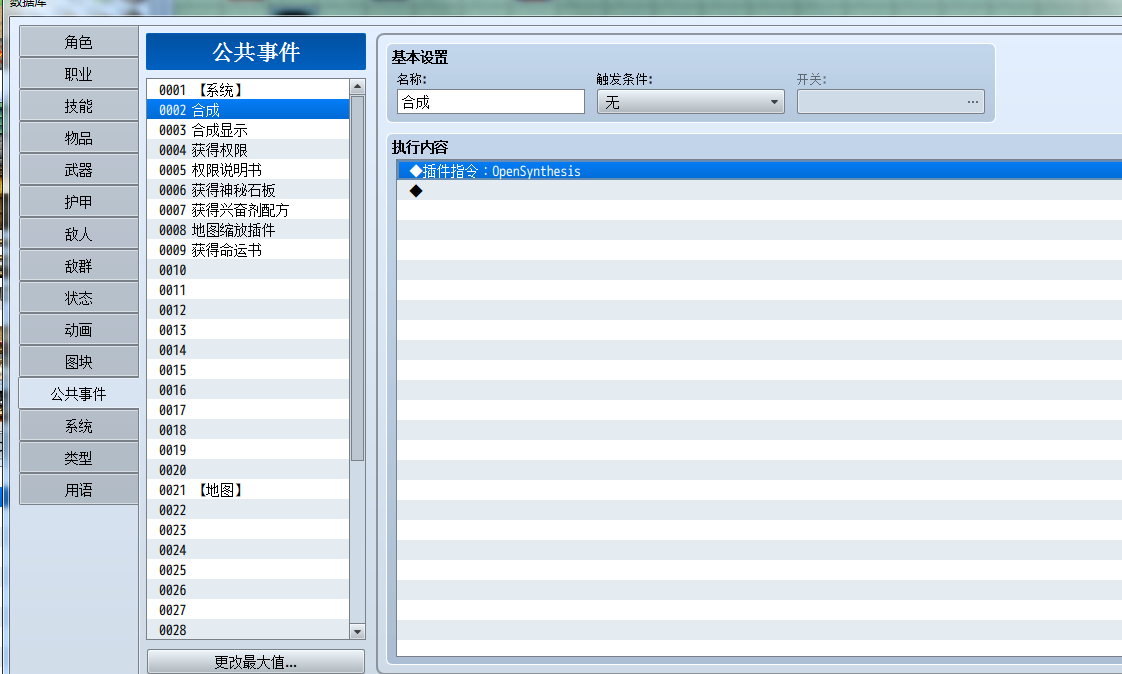1122x674 pixels.
Task: Open the 职业 database tab
Action: [79, 74]
